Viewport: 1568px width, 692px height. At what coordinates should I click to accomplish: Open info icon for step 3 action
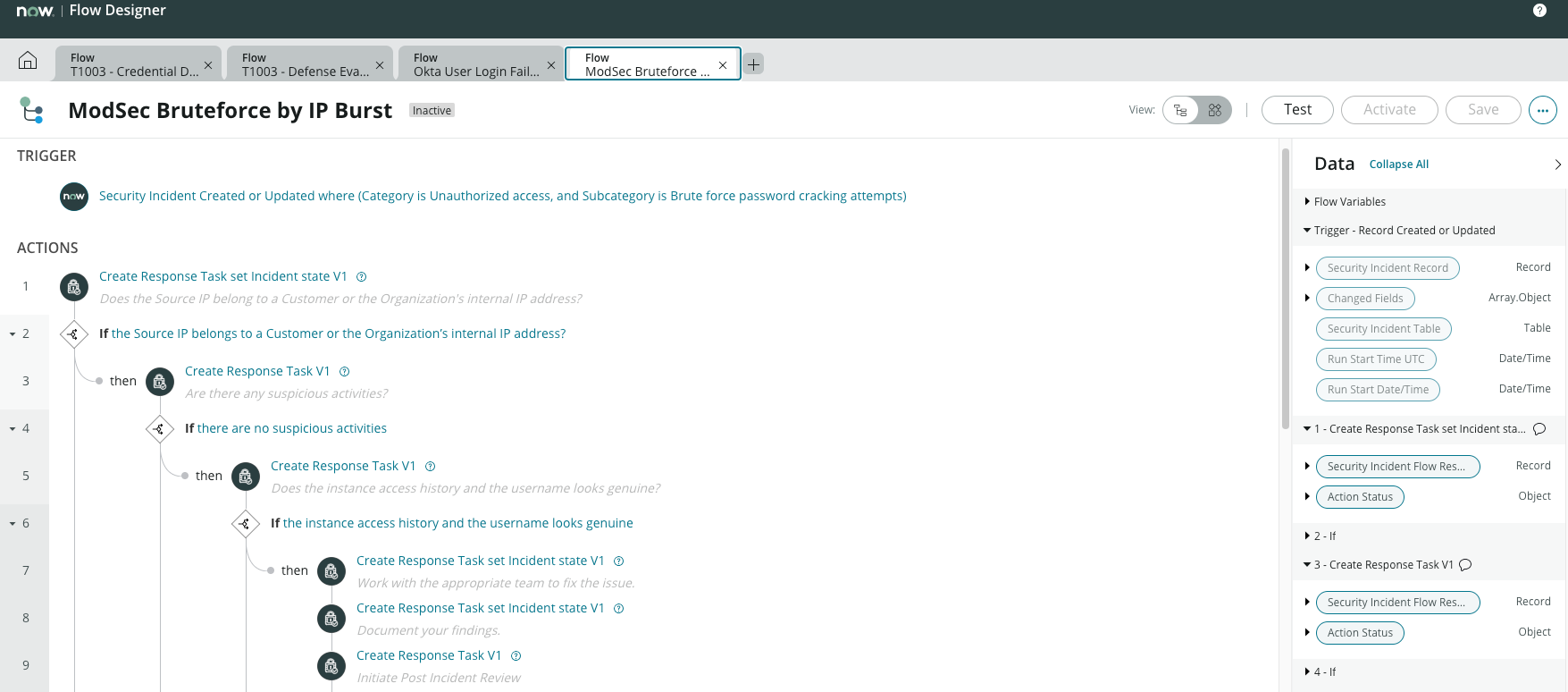(x=345, y=372)
